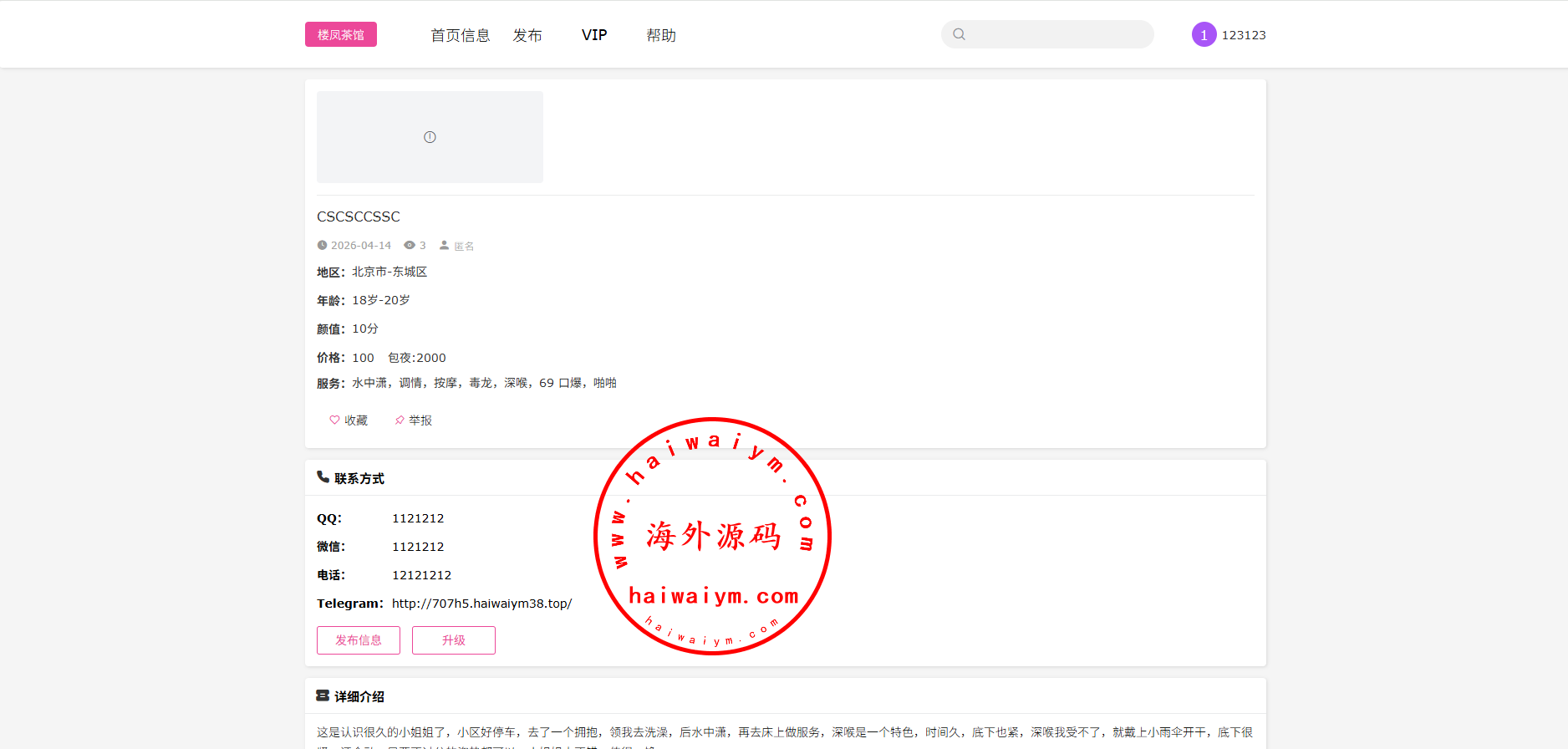
Task: Open the placeholder image thumbnail
Action: point(430,137)
